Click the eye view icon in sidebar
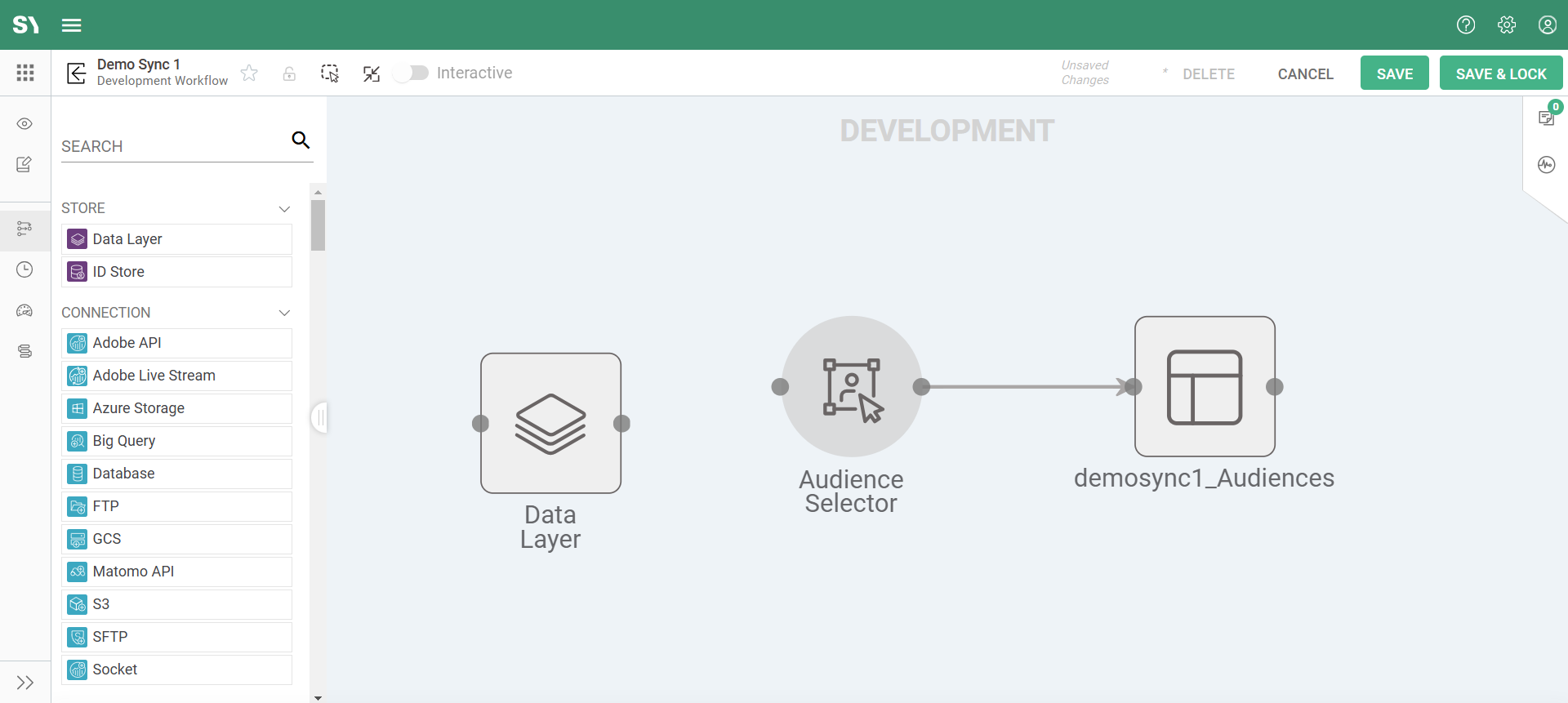This screenshot has width=1568, height=703. tap(24, 123)
